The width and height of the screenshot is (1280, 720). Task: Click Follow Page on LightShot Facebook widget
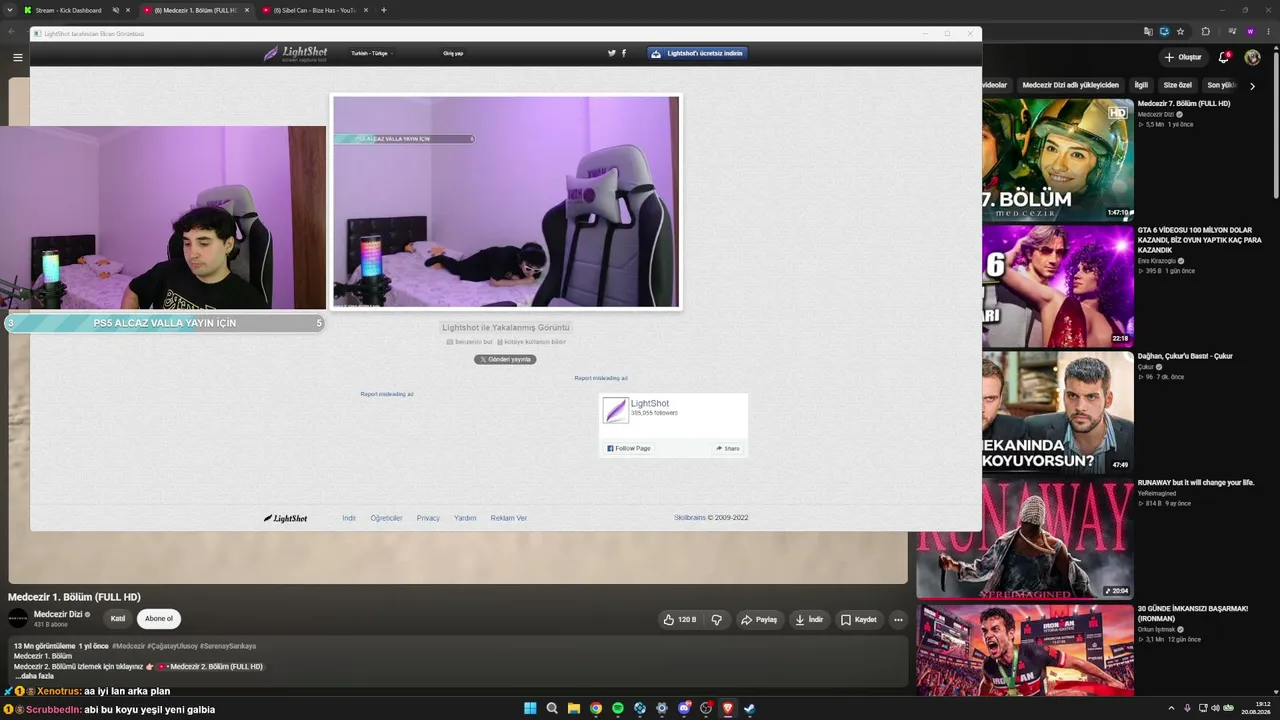point(629,448)
